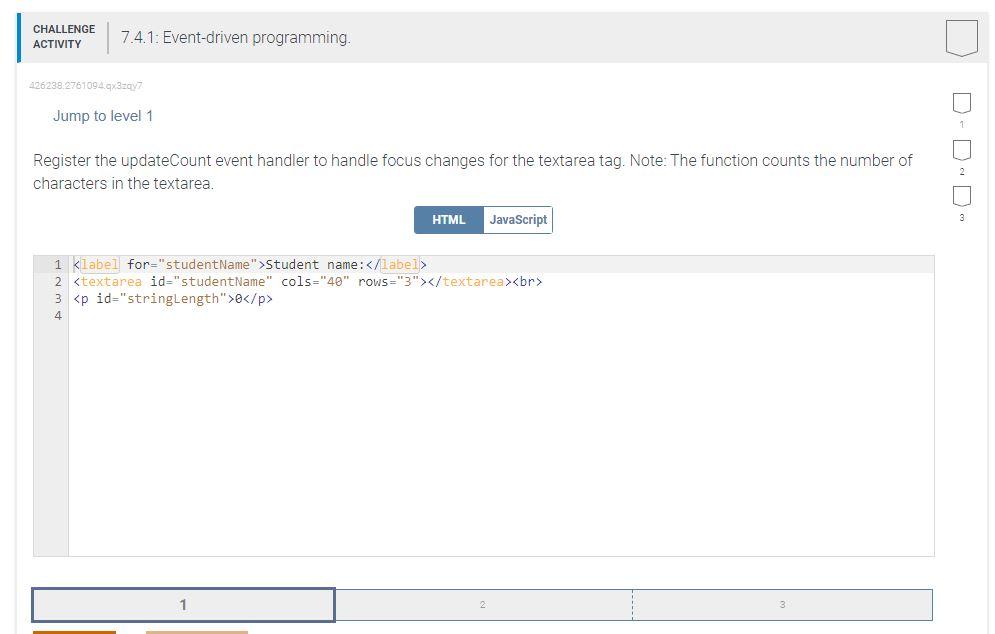This screenshot has width=995, height=634.
Task: Select segment 2 of the progress bar
Action: point(483,604)
